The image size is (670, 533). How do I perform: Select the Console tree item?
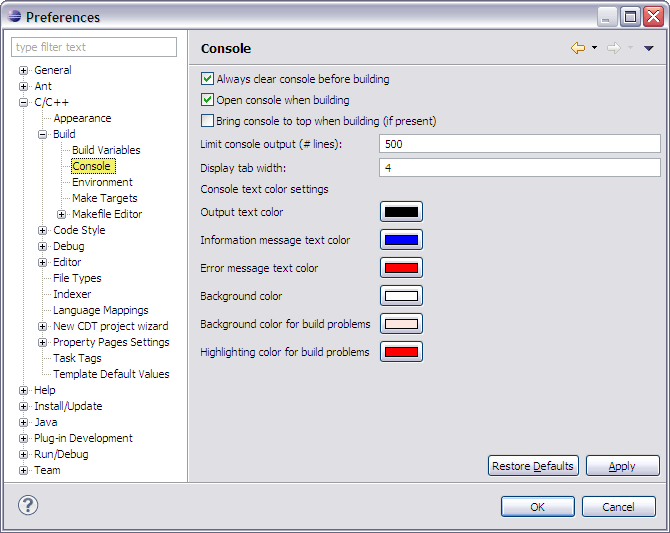pos(93,166)
